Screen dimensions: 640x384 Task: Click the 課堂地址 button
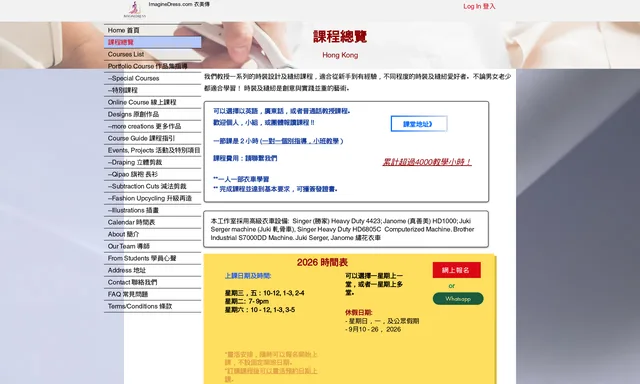[419, 124]
